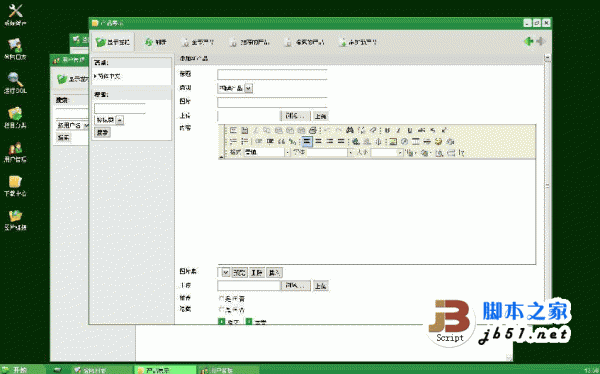Click the Blockquote quotation icon
This screenshot has height=374, width=600.
point(282,142)
